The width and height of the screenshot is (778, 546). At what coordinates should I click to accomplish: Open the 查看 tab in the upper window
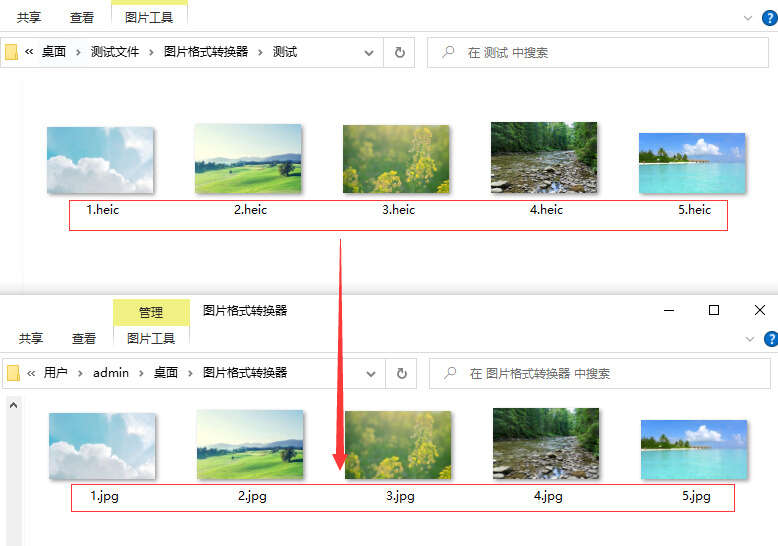[82, 17]
